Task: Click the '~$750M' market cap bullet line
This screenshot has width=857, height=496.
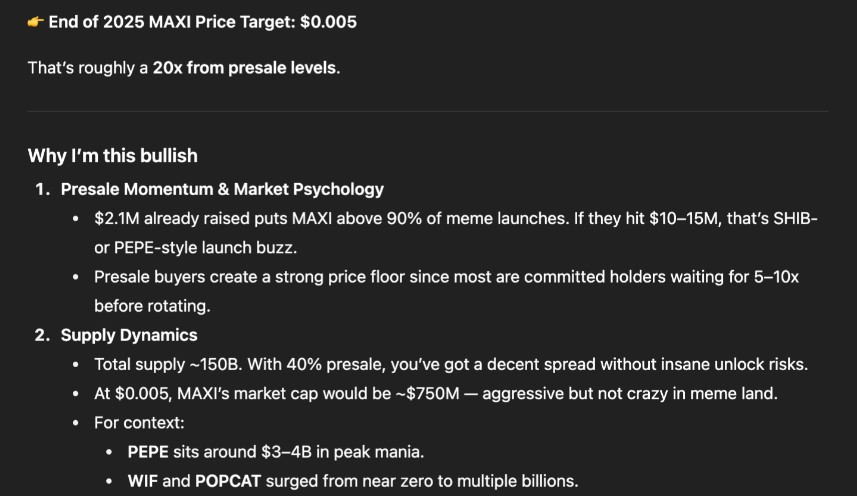Action: pyautogui.click(x=436, y=393)
